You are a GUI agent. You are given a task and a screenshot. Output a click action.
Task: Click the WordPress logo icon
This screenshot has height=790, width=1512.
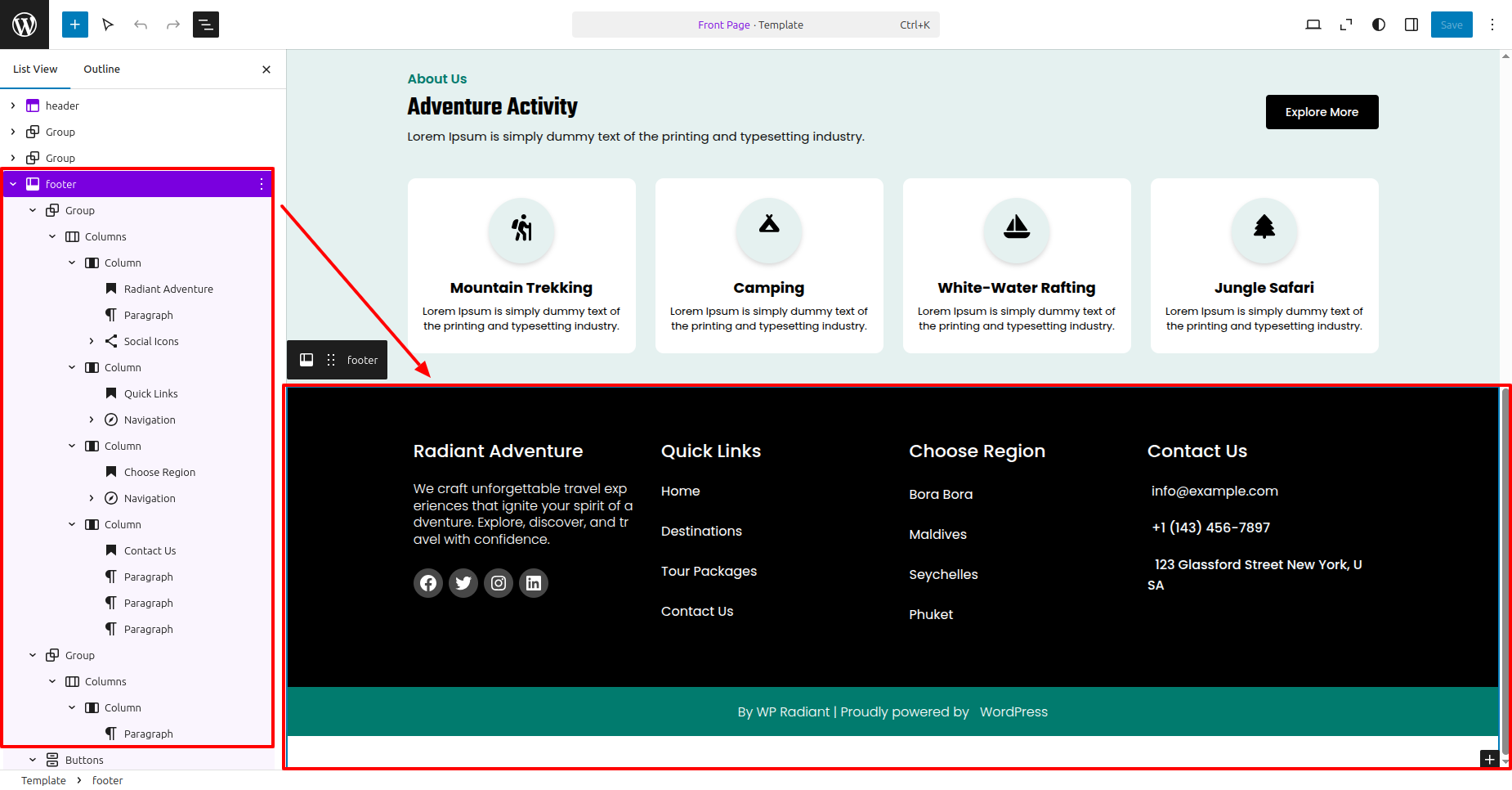25,25
